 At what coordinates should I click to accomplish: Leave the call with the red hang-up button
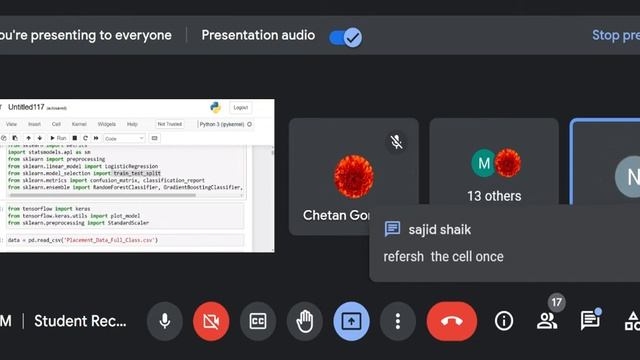451,321
